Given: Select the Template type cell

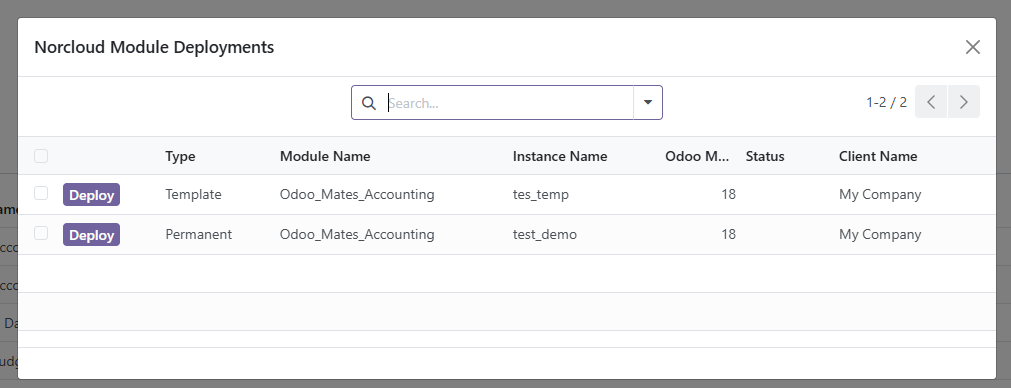Looking at the screenshot, I should tap(193, 194).
